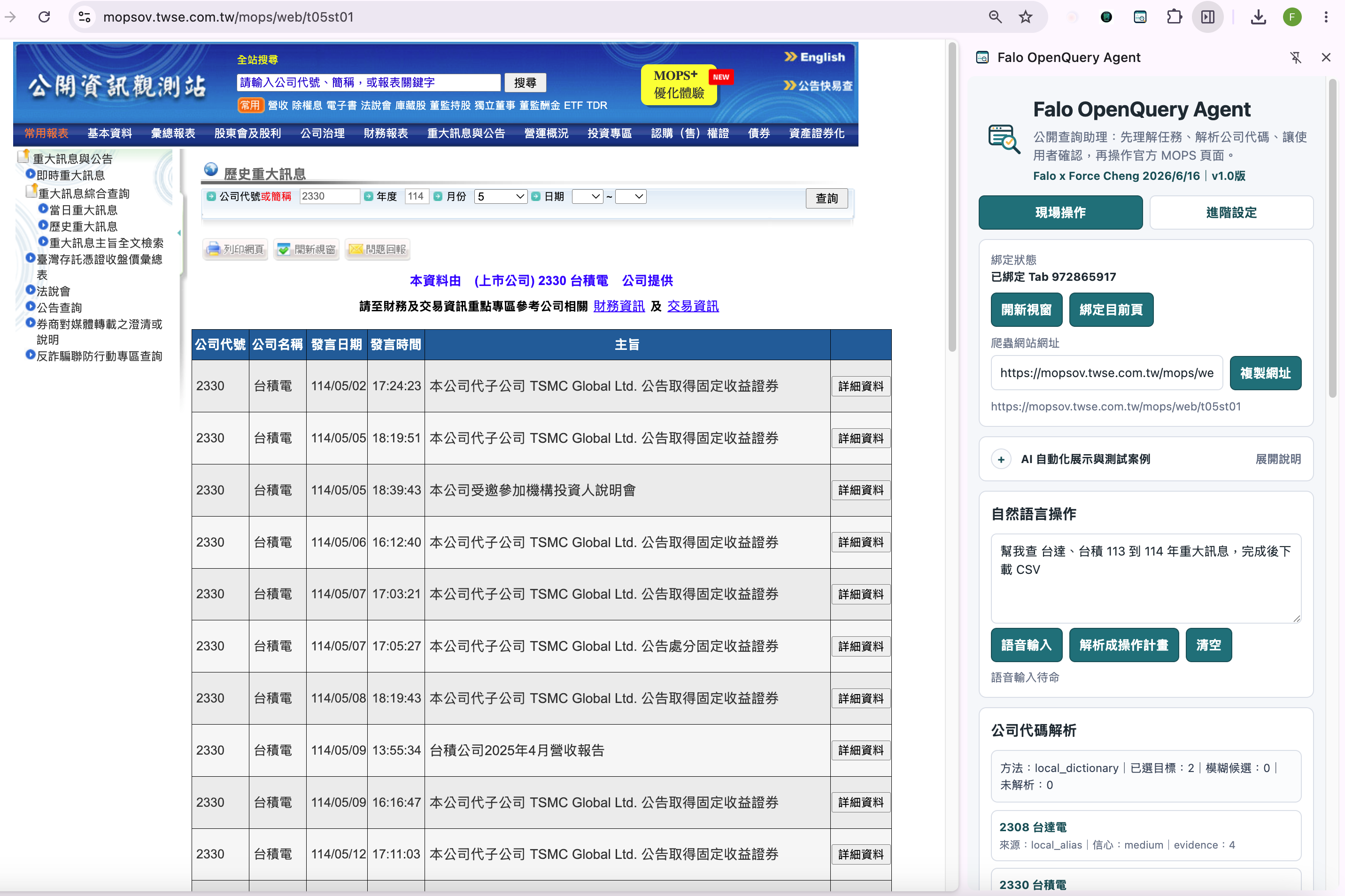Screen dimensions: 1345x896
Task: Click the 複製網址 button
Action: [x=1266, y=373]
